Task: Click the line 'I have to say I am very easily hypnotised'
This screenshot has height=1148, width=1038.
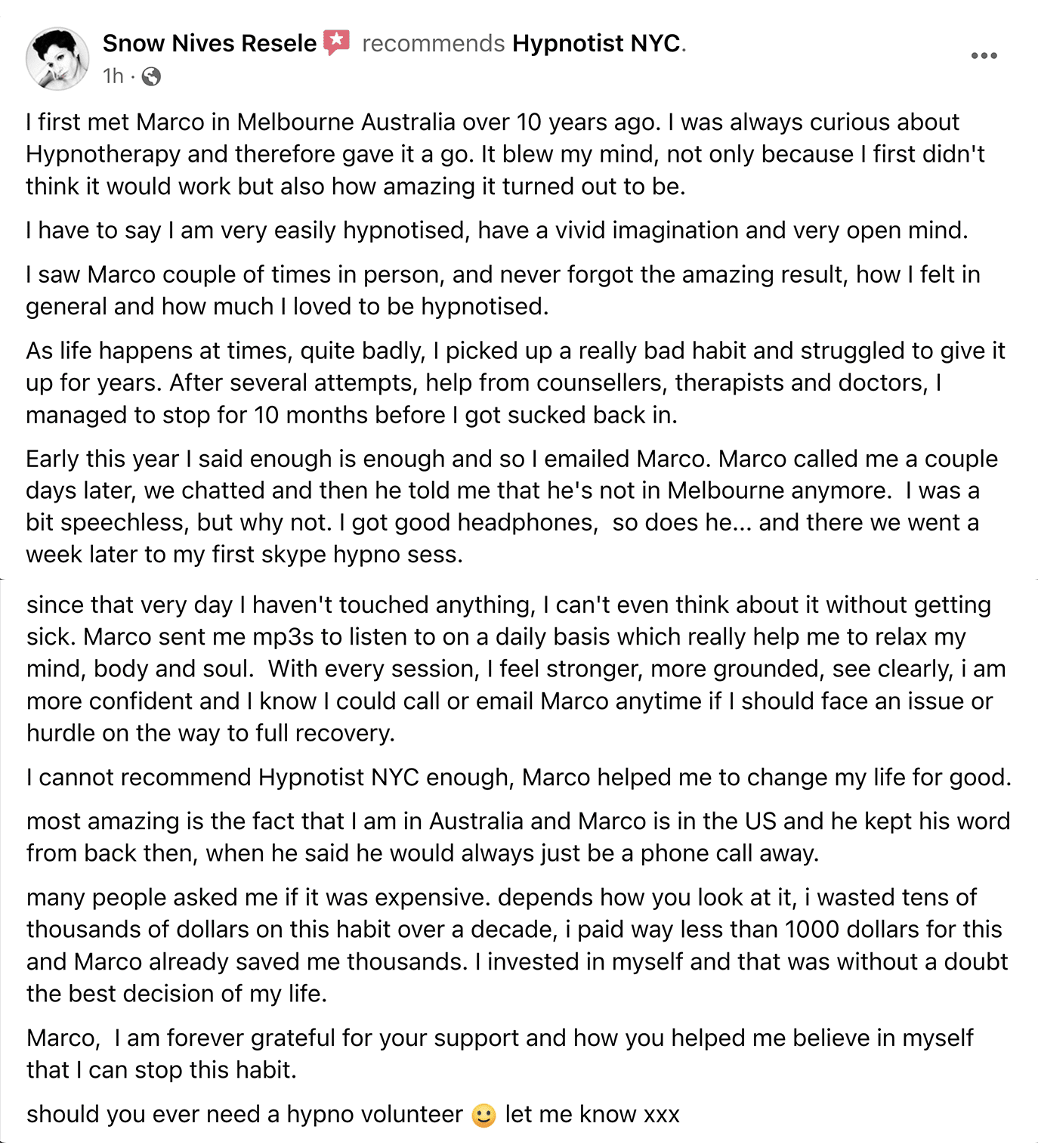Action: [x=496, y=231]
